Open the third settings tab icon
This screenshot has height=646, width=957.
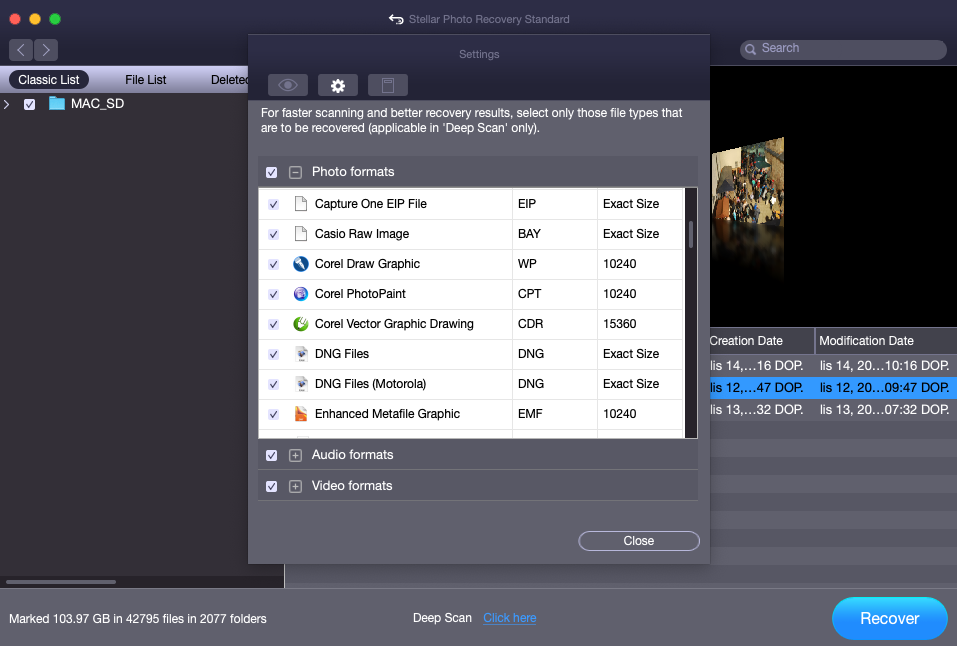[388, 85]
